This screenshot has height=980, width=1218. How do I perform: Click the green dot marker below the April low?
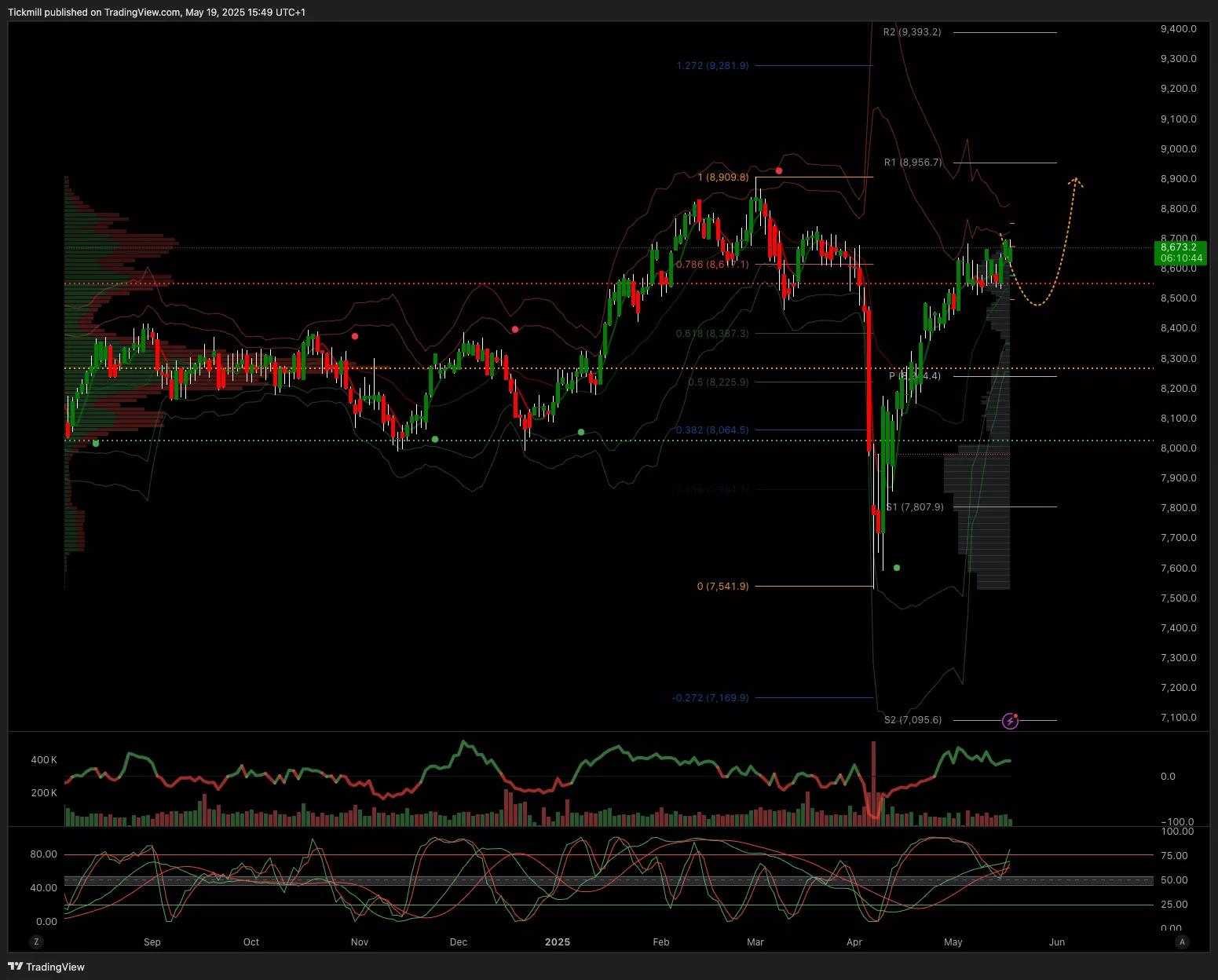pos(897,568)
